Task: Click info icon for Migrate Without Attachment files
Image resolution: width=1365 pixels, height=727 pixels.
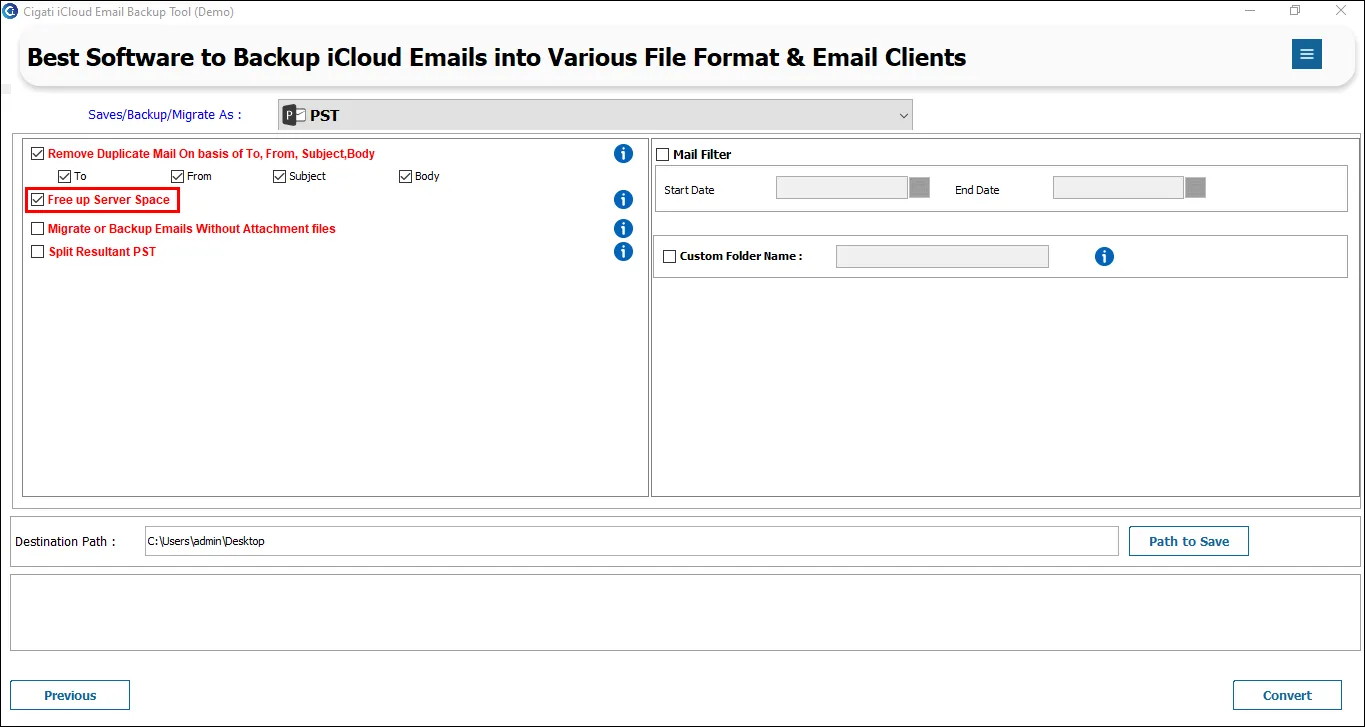Action: [x=623, y=229]
